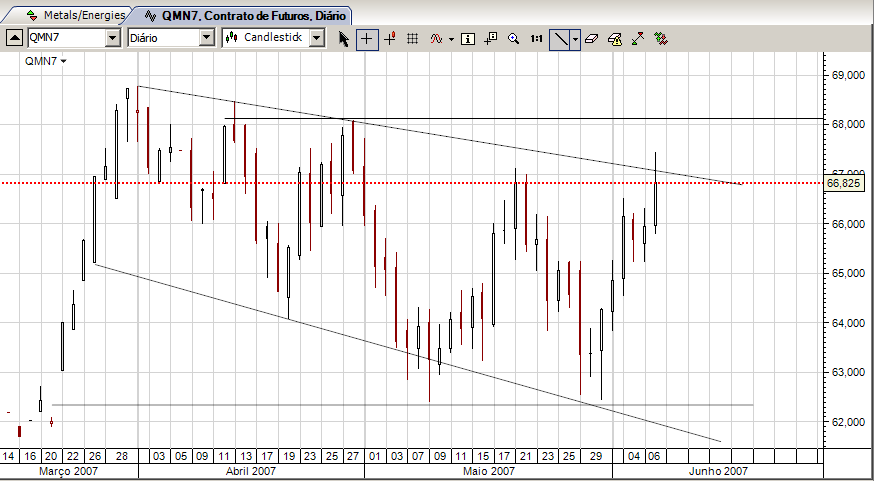The width and height of the screenshot is (874, 481).
Task: Select the trend line drawing tool
Action: click(x=560, y=40)
